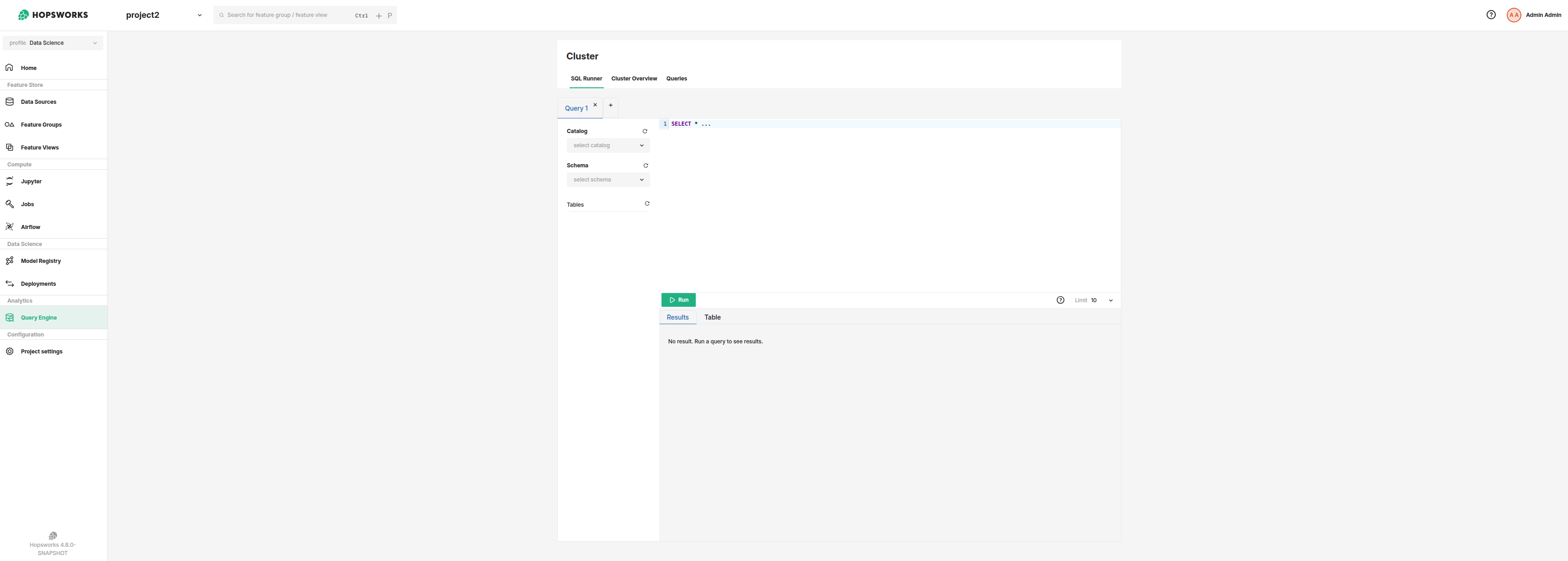
Task: Refresh the Tables list
Action: [x=647, y=203]
